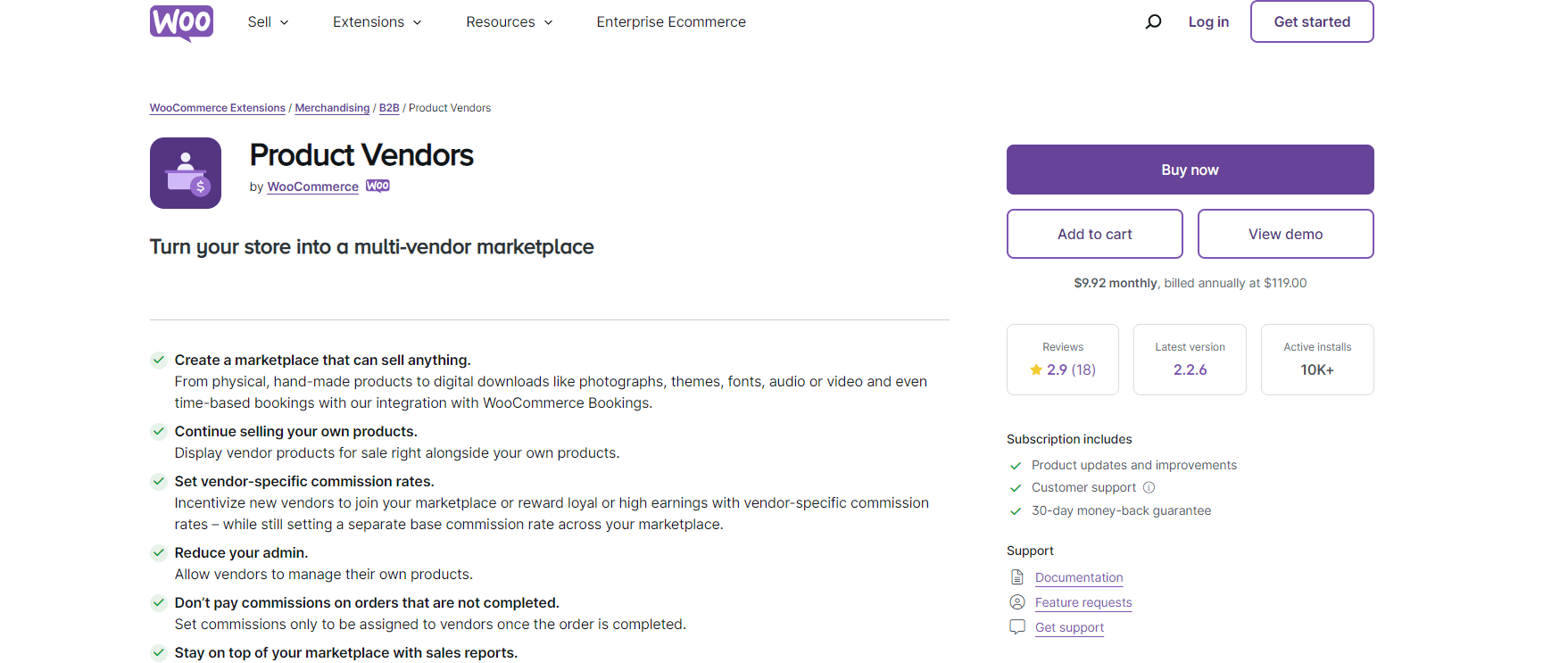Click the Product Vendors extension icon
Image resolution: width=1568 pixels, height=663 pixels.
click(185, 173)
